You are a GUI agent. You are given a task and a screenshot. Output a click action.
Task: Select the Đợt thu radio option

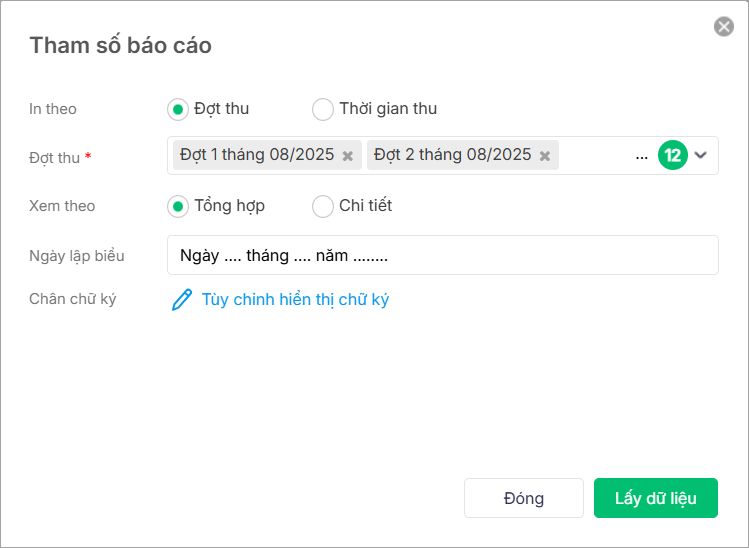[178, 109]
